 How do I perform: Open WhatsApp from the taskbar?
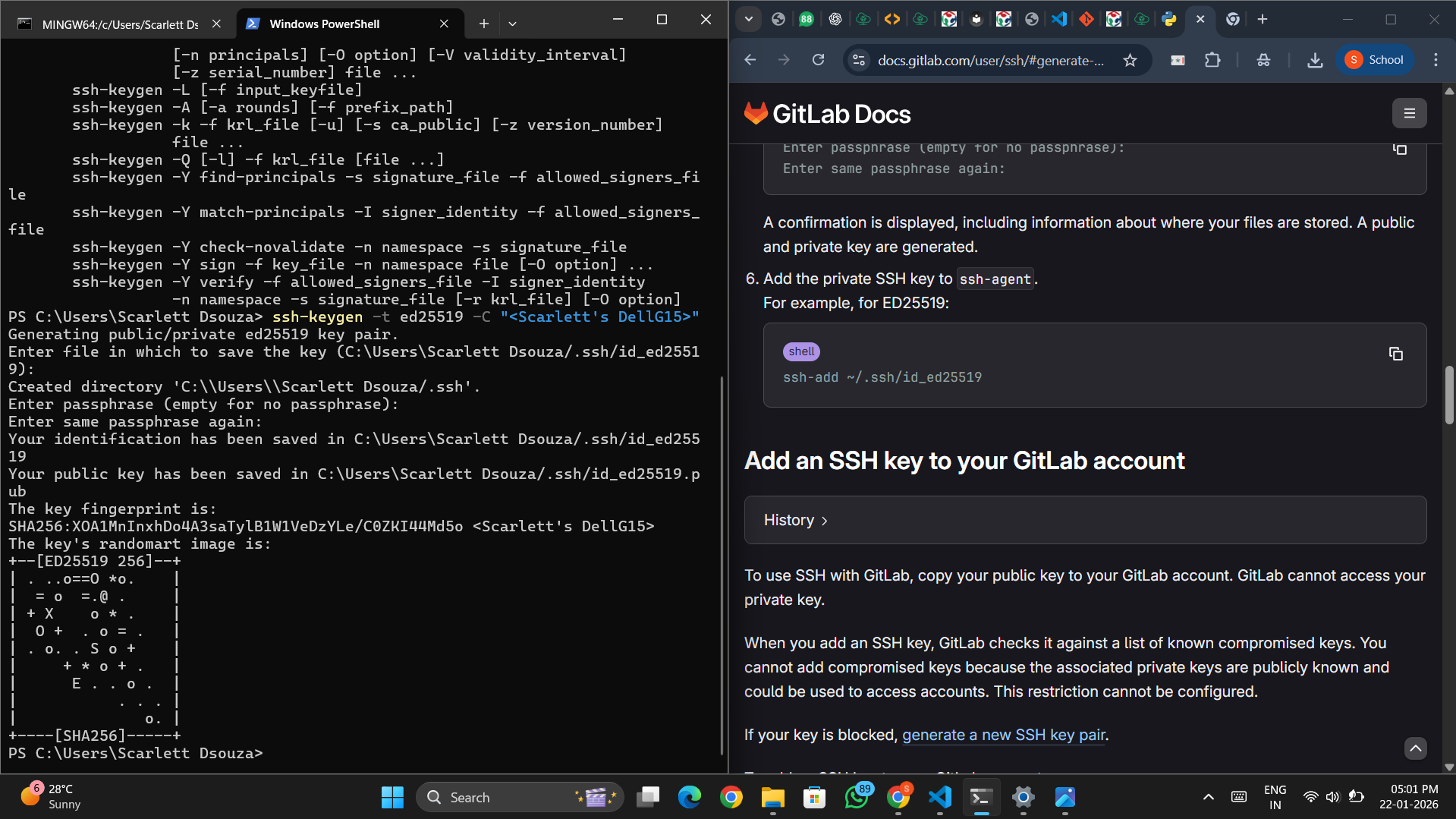pos(857,797)
